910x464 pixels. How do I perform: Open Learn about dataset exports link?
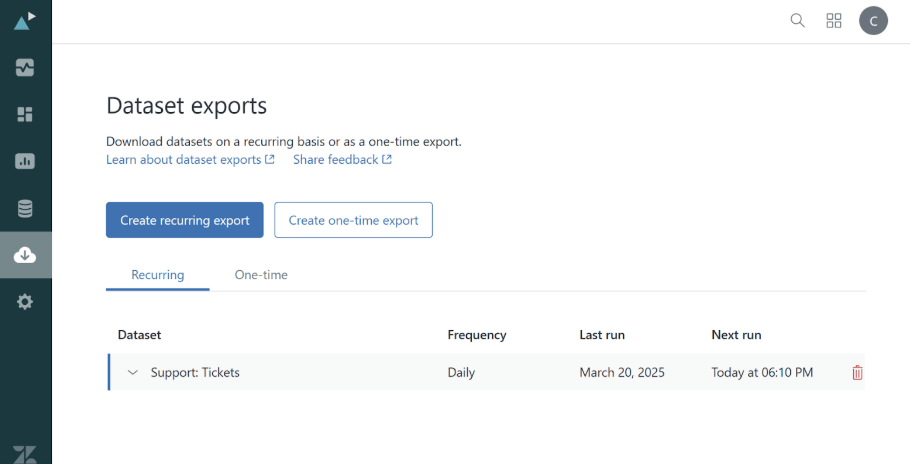(x=190, y=160)
